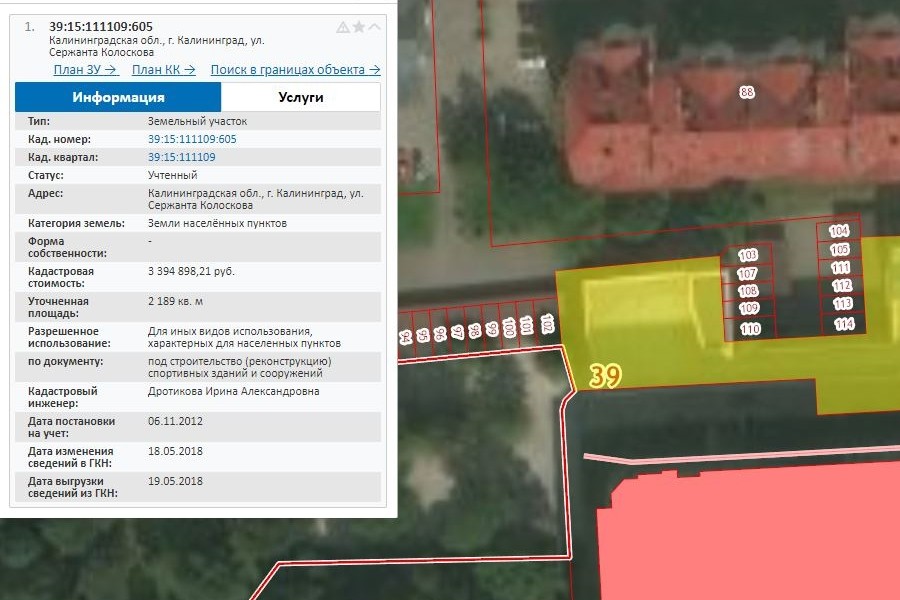
Task: Open the План КК link
Action: click(x=163, y=70)
